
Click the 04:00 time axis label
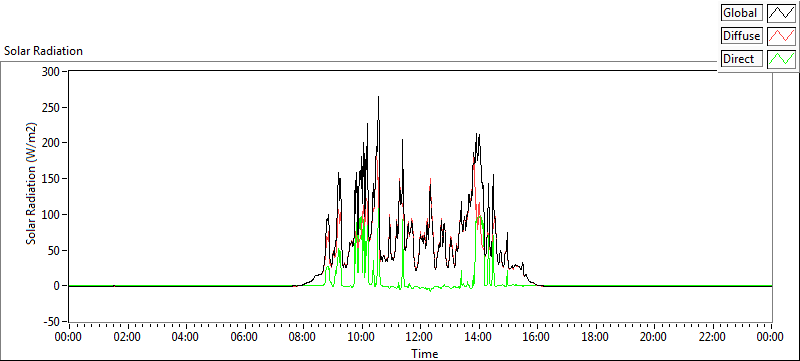[186, 337]
